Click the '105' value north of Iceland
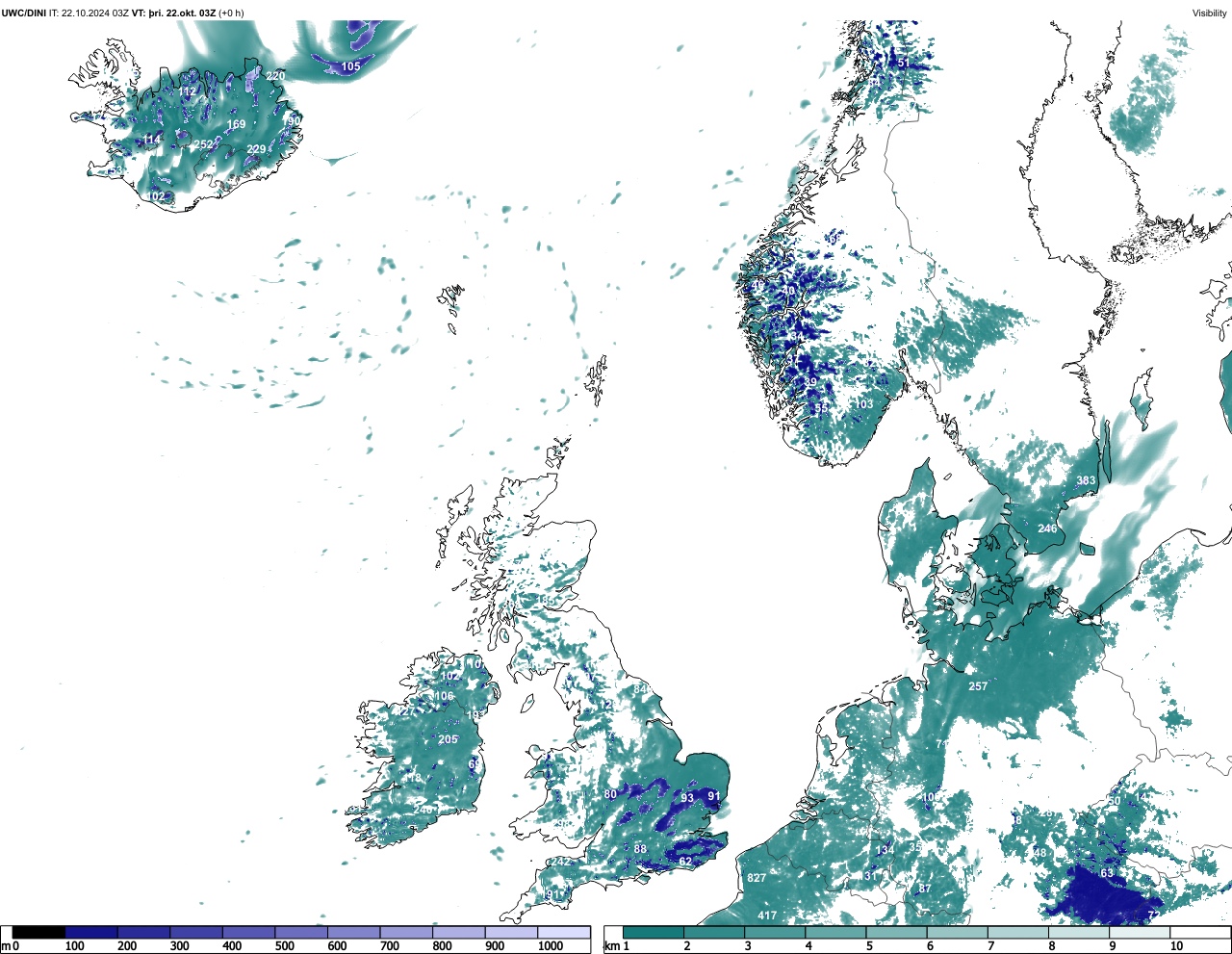The height and width of the screenshot is (954, 1232). (350, 66)
